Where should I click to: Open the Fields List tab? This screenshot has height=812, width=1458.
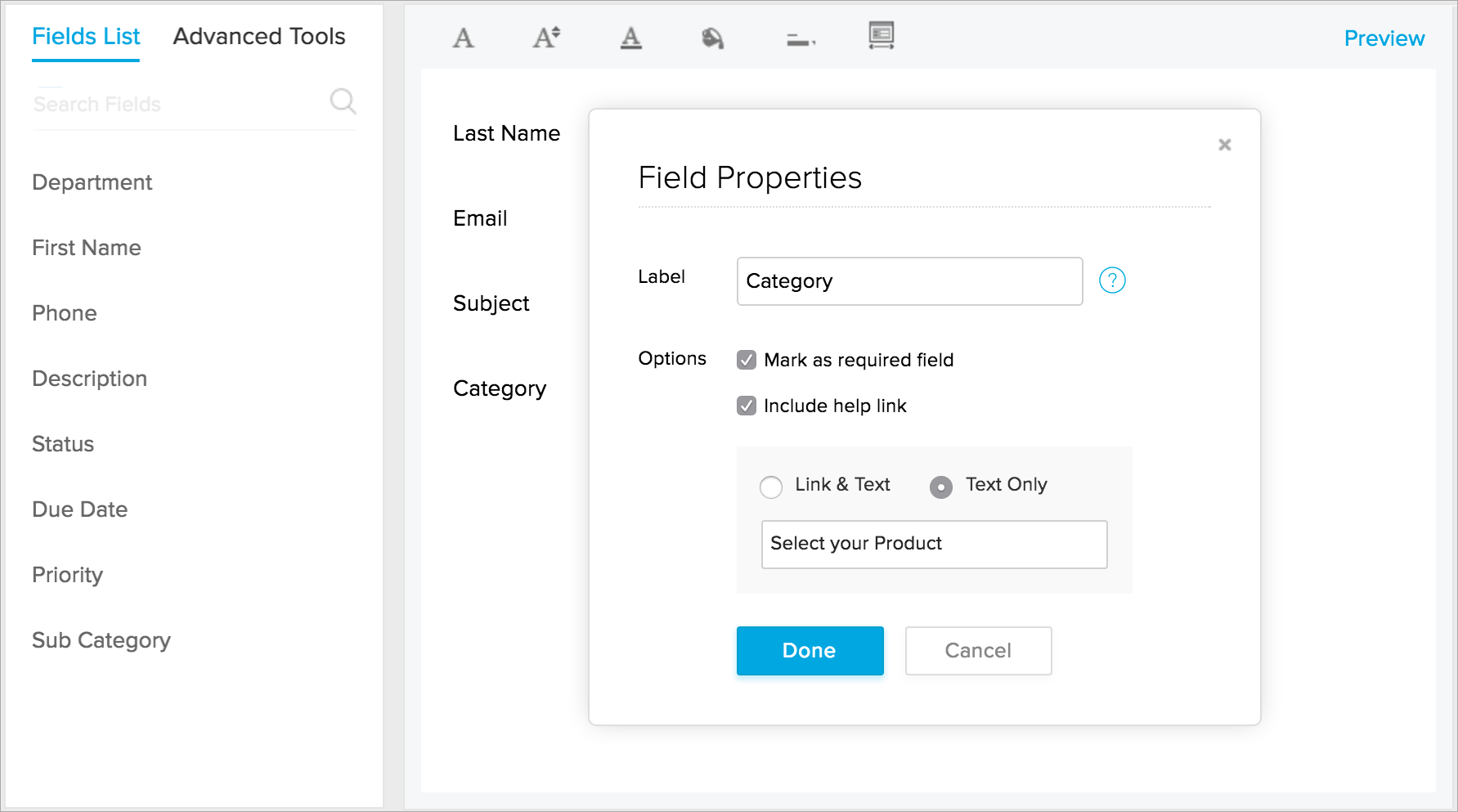coord(86,36)
